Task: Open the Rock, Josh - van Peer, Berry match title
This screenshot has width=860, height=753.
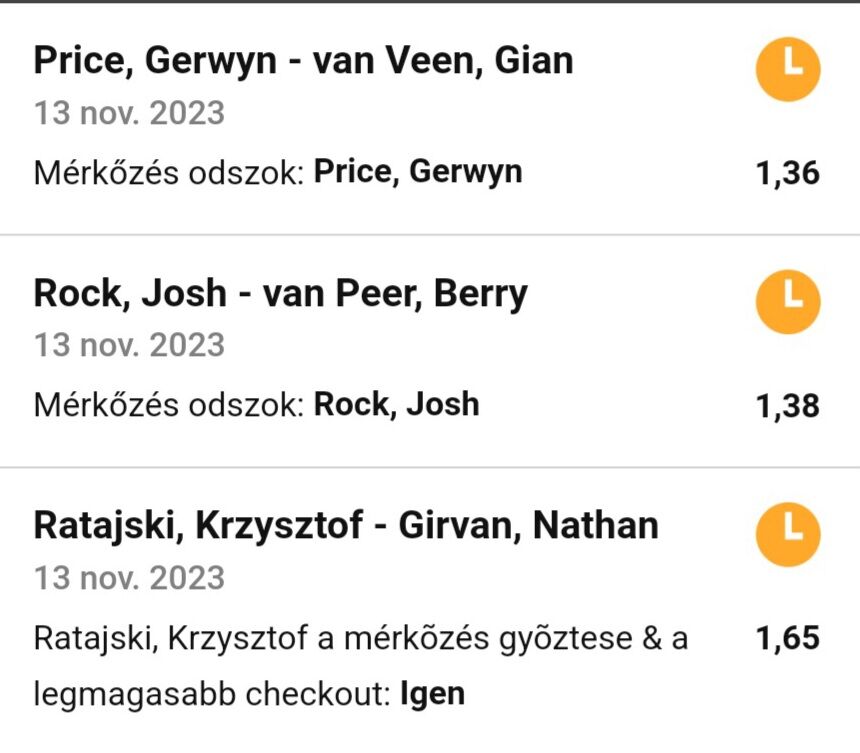Action: [281, 294]
